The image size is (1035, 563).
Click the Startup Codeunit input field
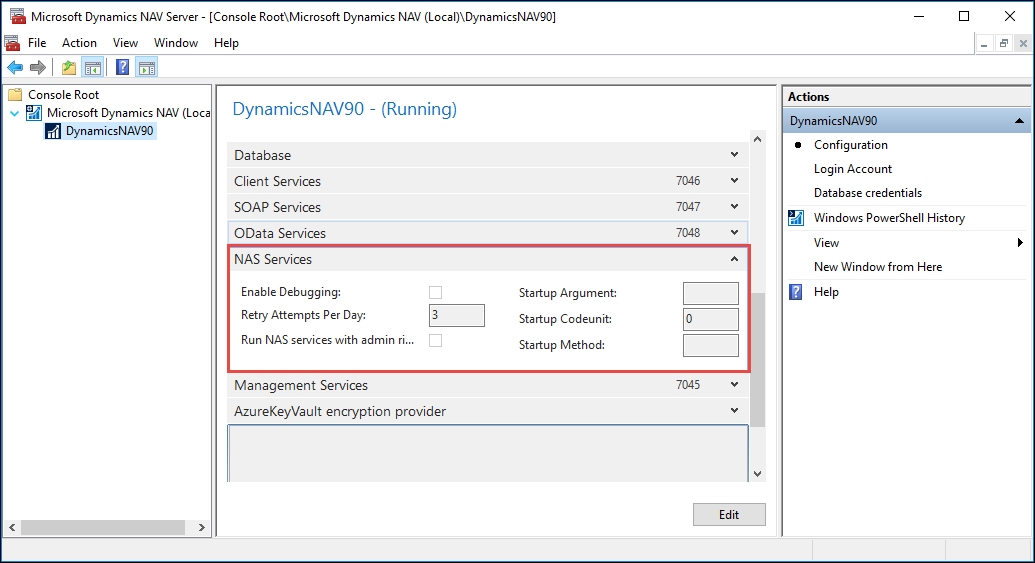pyautogui.click(x=710, y=319)
